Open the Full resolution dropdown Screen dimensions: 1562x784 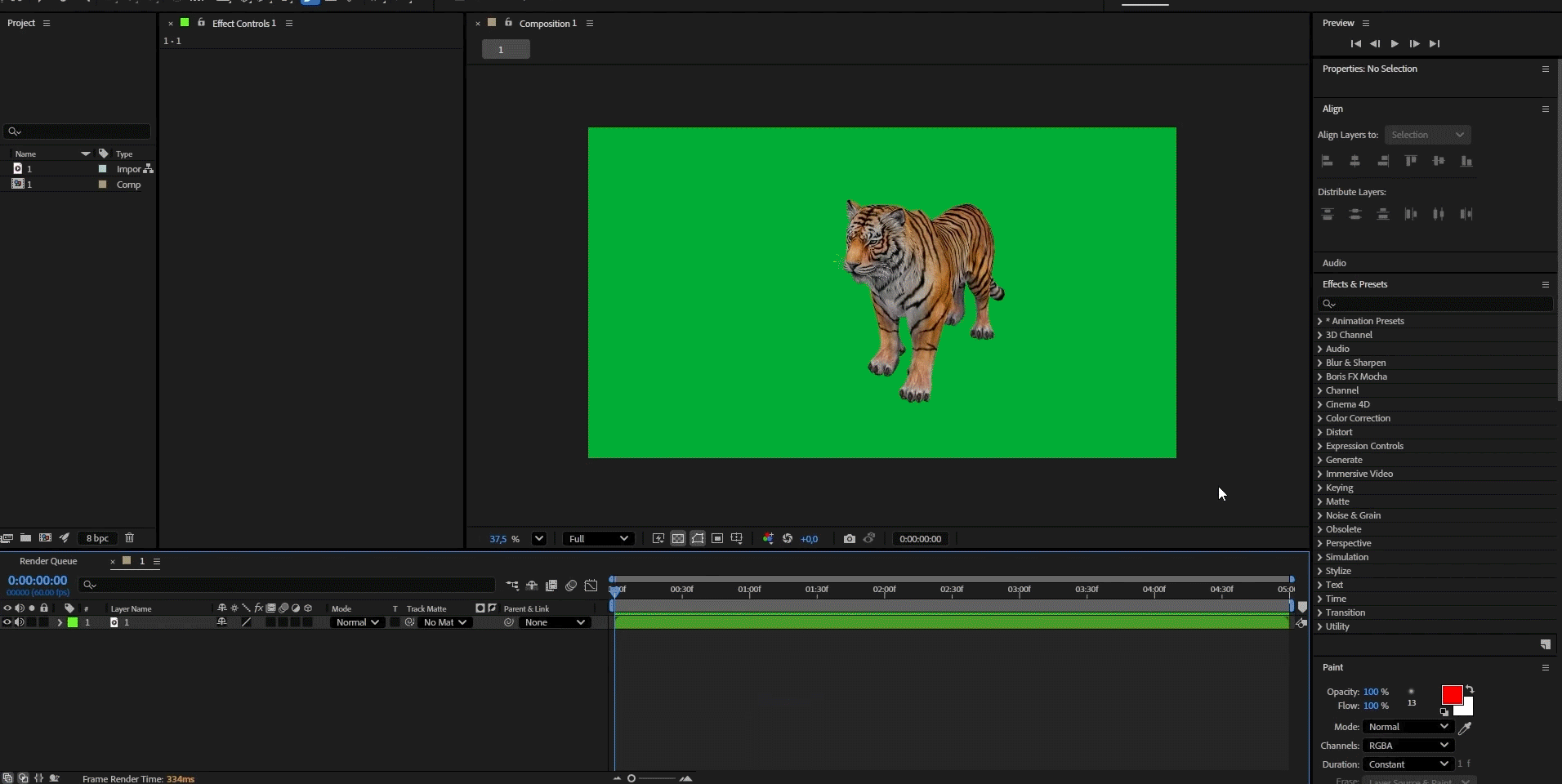coord(598,539)
